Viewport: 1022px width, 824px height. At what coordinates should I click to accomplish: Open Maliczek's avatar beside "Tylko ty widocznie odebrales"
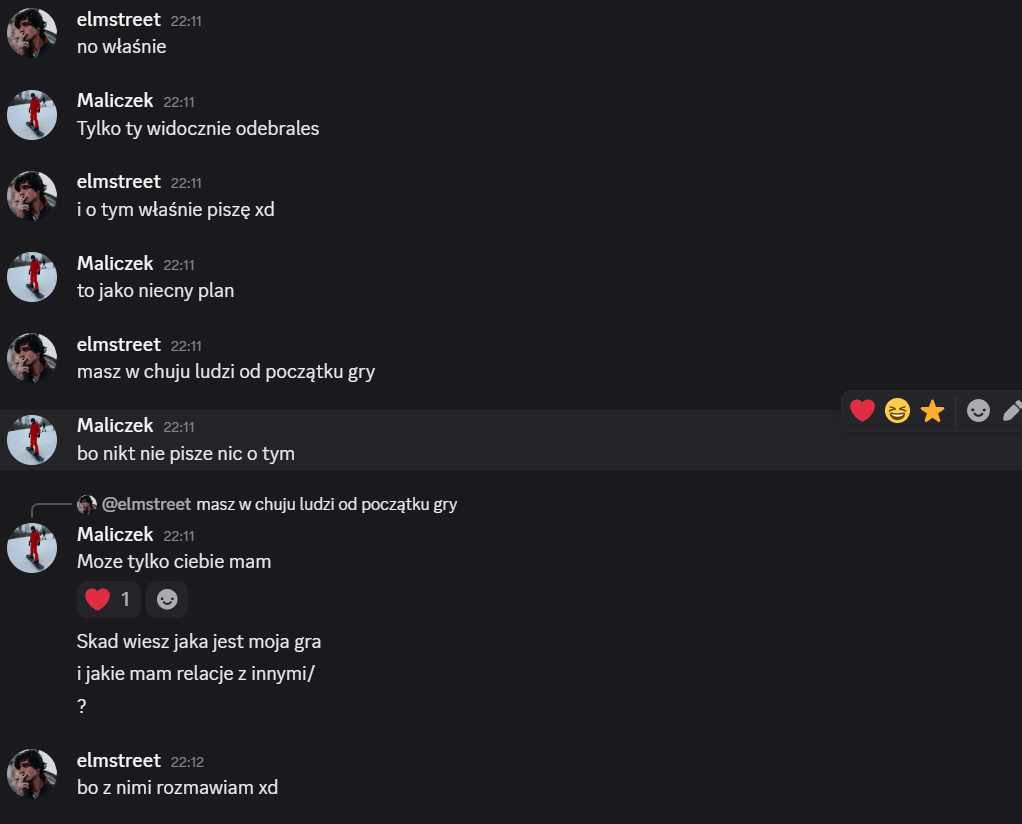pyautogui.click(x=32, y=114)
